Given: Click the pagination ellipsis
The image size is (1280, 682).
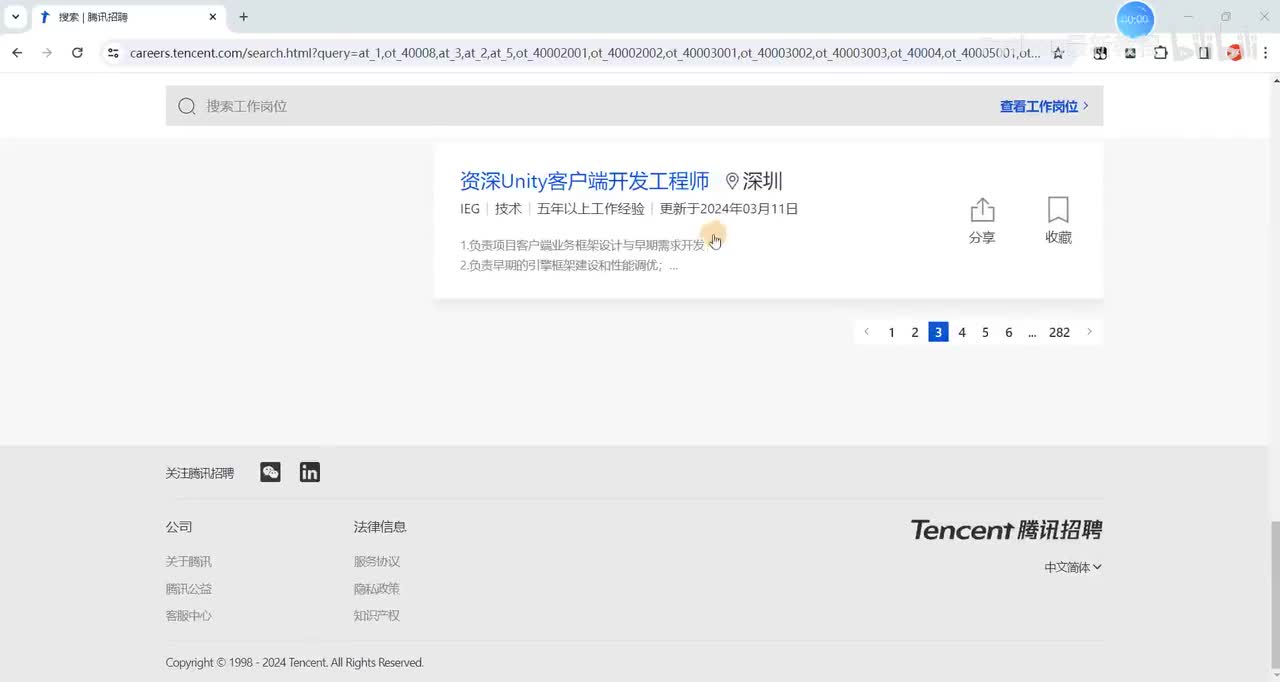Looking at the screenshot, I should point(1032,332).
